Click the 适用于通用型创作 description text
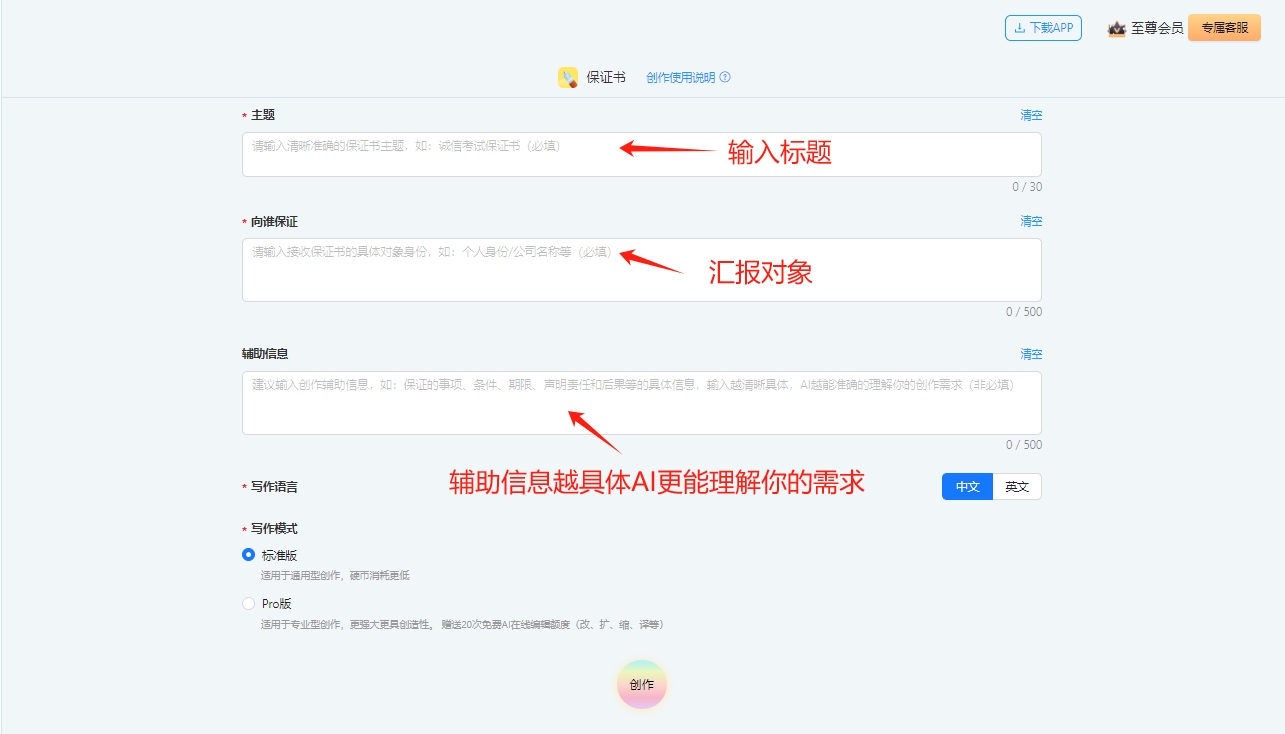The width and height of the screenshot is (1285, 734). point(335,576)
